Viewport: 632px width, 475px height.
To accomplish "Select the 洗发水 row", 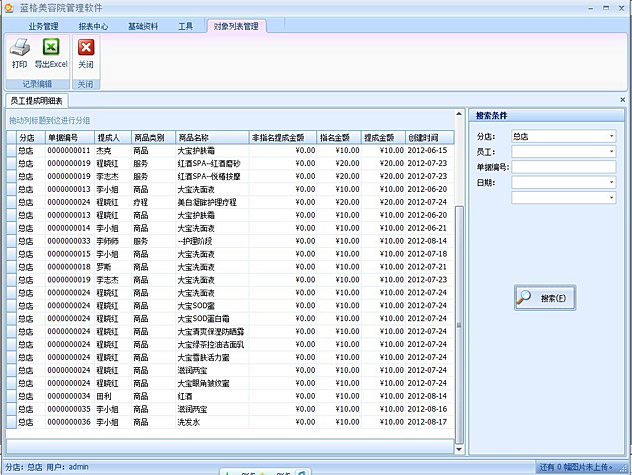I will tap(231, 422).
